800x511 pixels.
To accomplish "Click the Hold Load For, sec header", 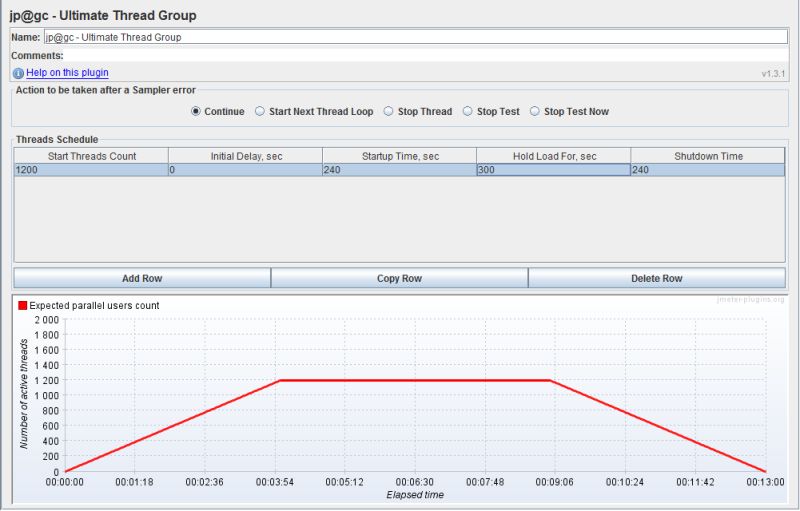I will pos(554,156).
